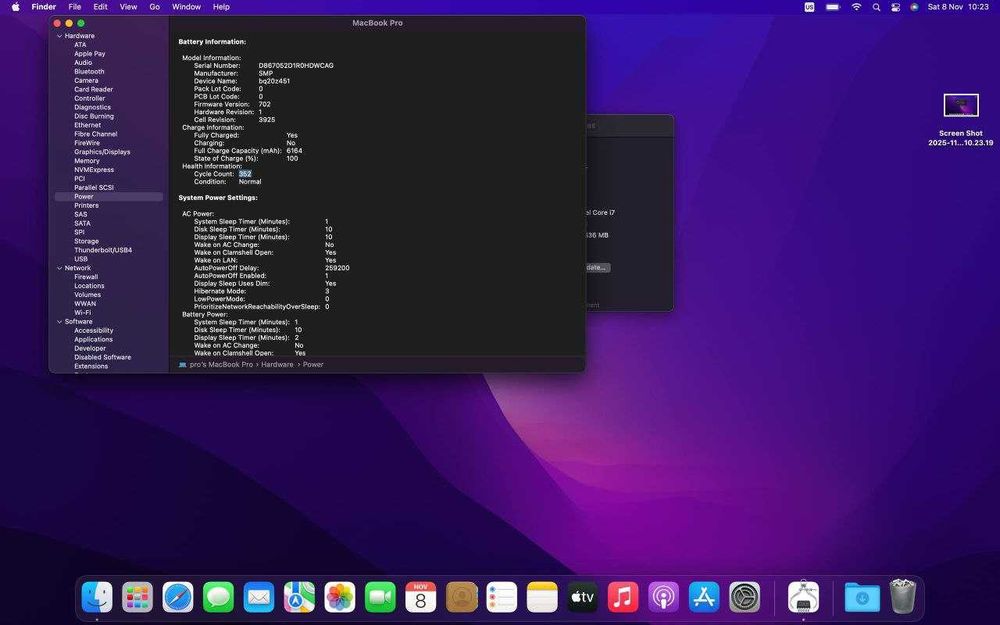Open the Trash in the Dock
Viewport: 1000px width, 625px height.
(x=903, y=596)
